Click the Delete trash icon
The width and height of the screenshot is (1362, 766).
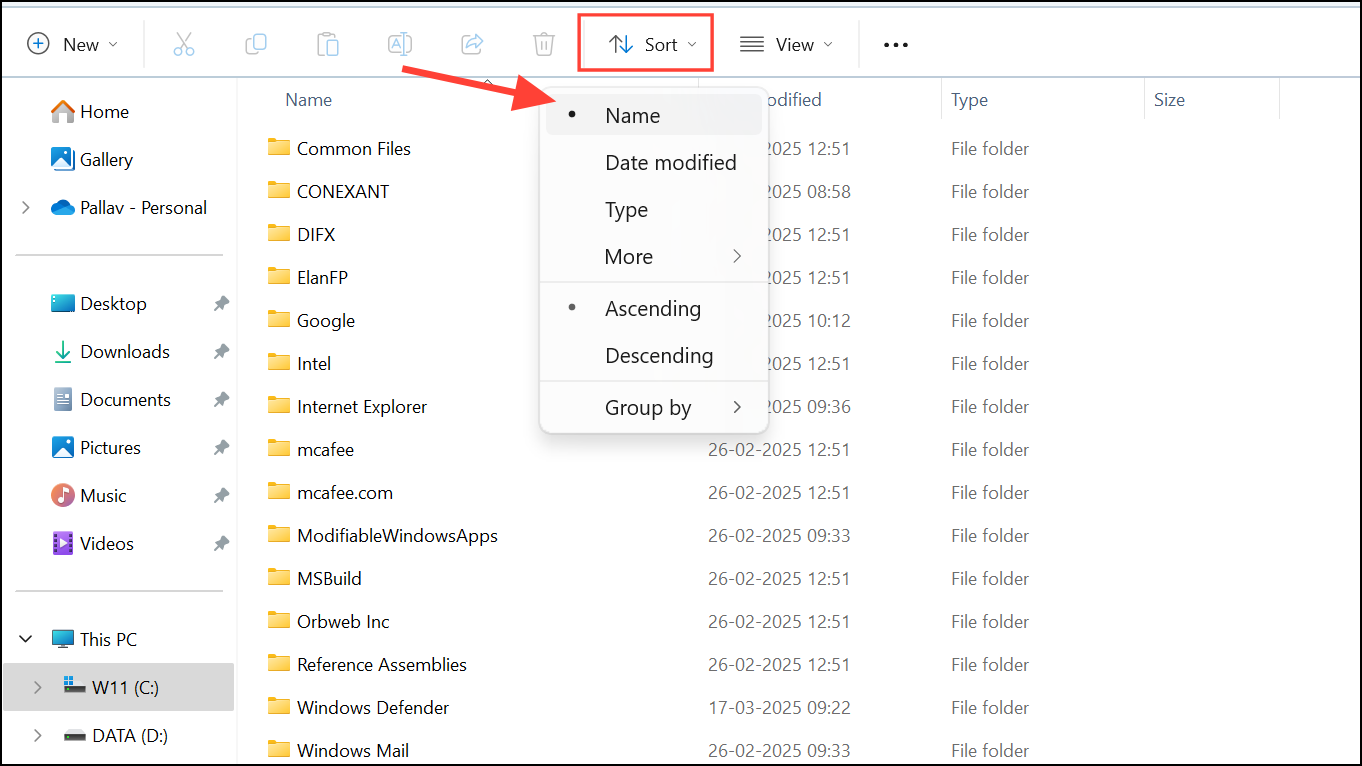(543, 43)
